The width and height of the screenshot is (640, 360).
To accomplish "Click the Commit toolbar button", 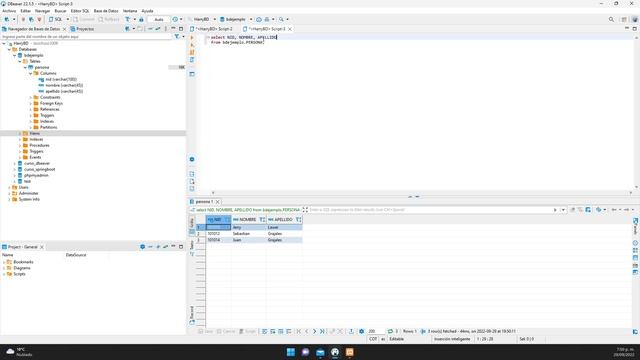I will [84, 19].
